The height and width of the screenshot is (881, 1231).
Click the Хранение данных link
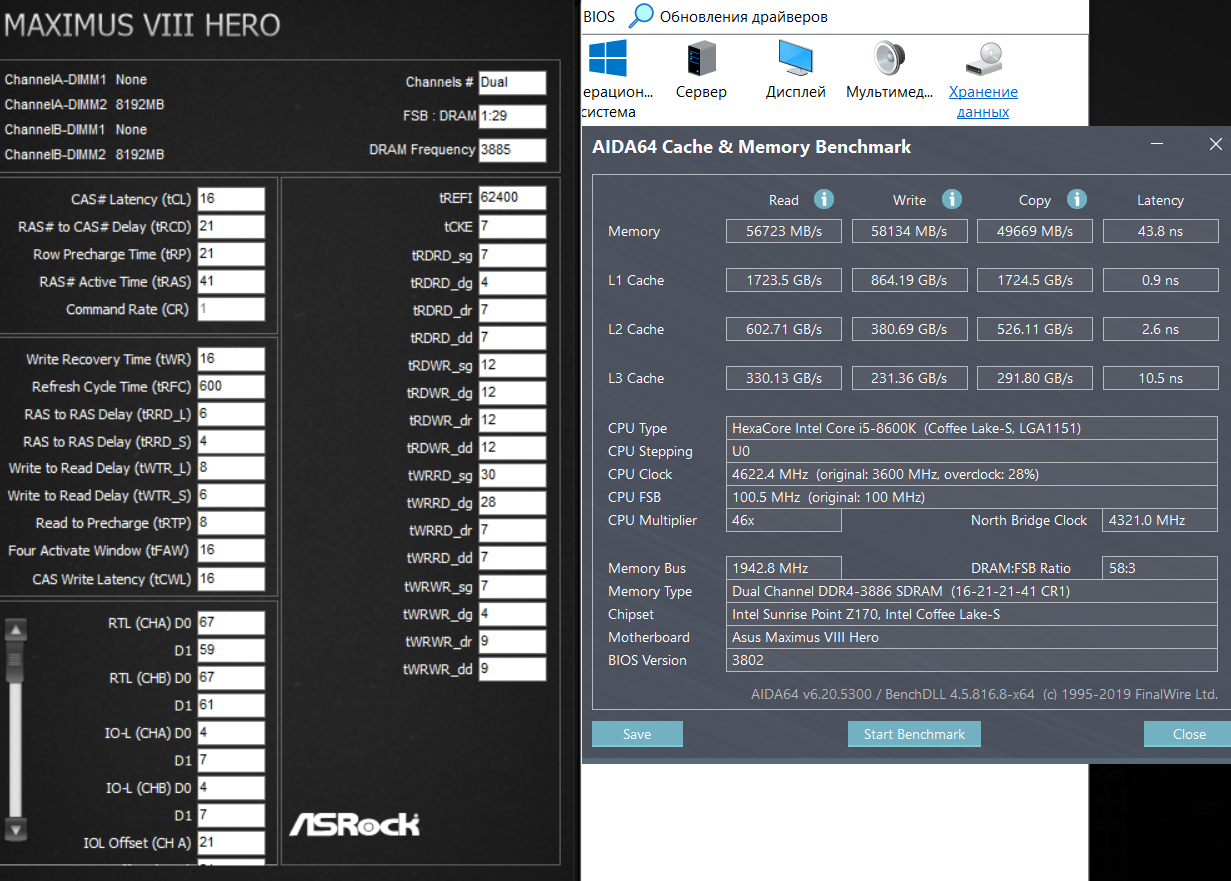pos(983,101)
